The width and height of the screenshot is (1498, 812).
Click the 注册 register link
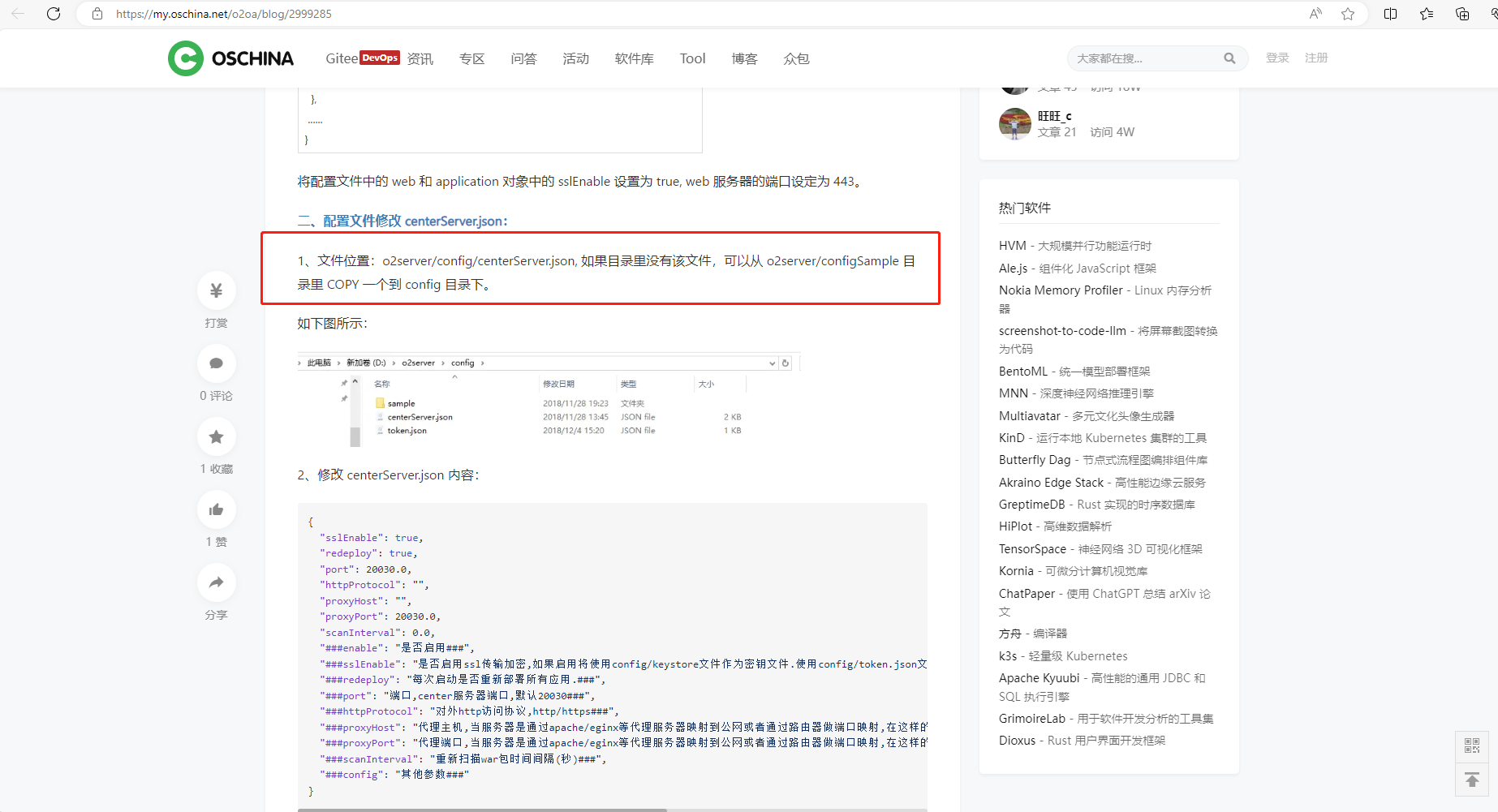click(1316, 58)
